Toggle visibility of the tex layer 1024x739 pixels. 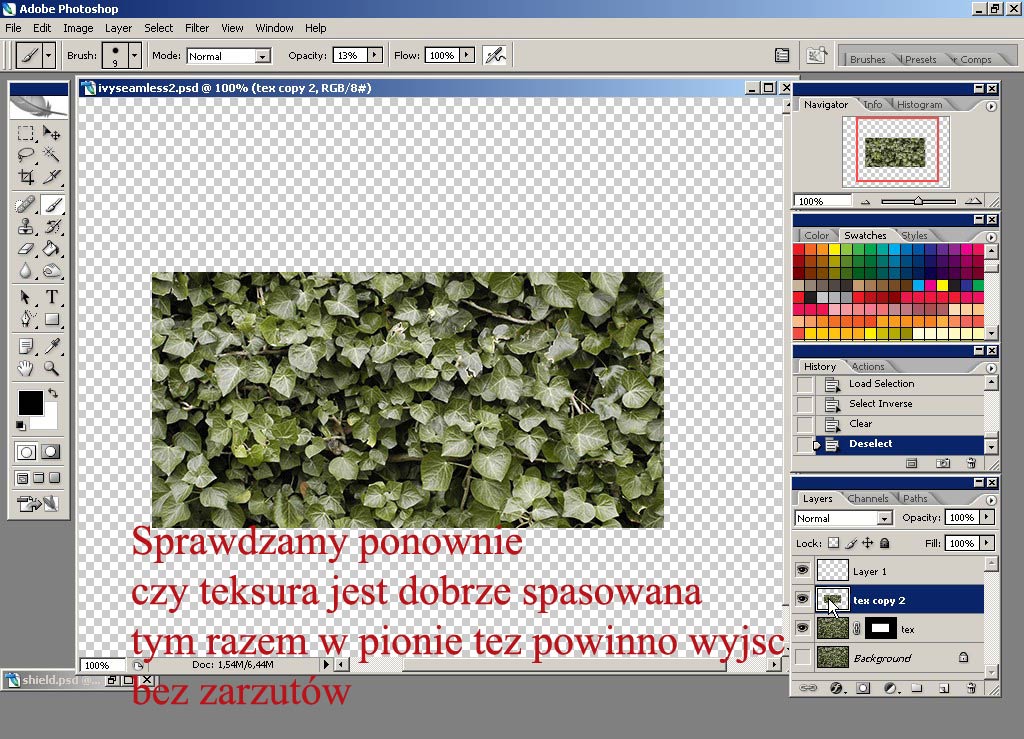tap(802, 629)
